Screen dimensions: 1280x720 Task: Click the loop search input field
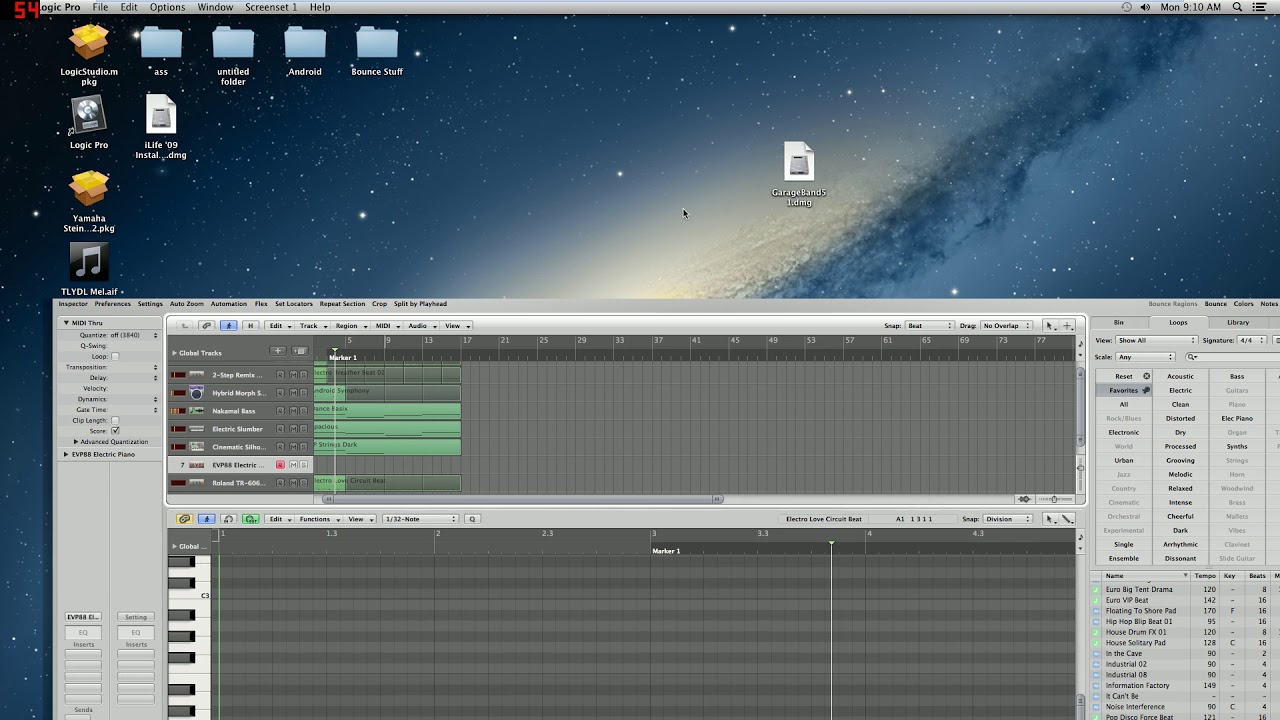point(1231,357)
